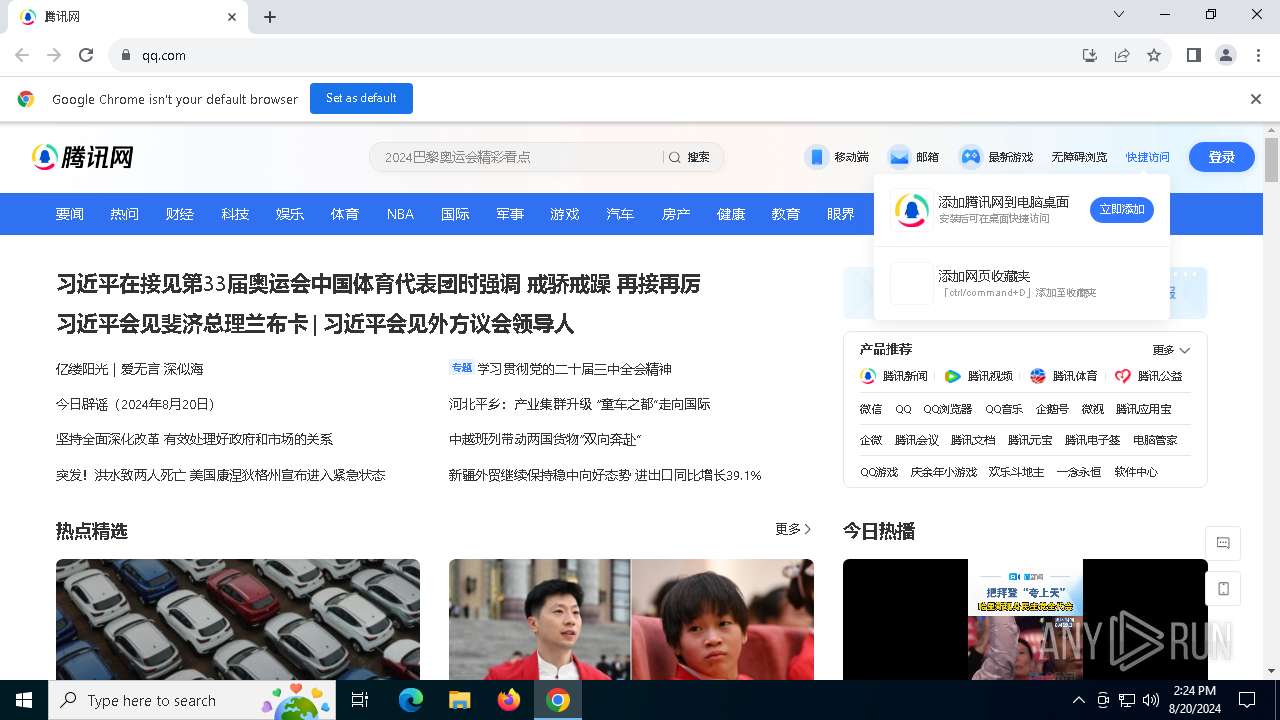
Task: Show hidden system tray icons
Action: click(x=1078, y=700)
